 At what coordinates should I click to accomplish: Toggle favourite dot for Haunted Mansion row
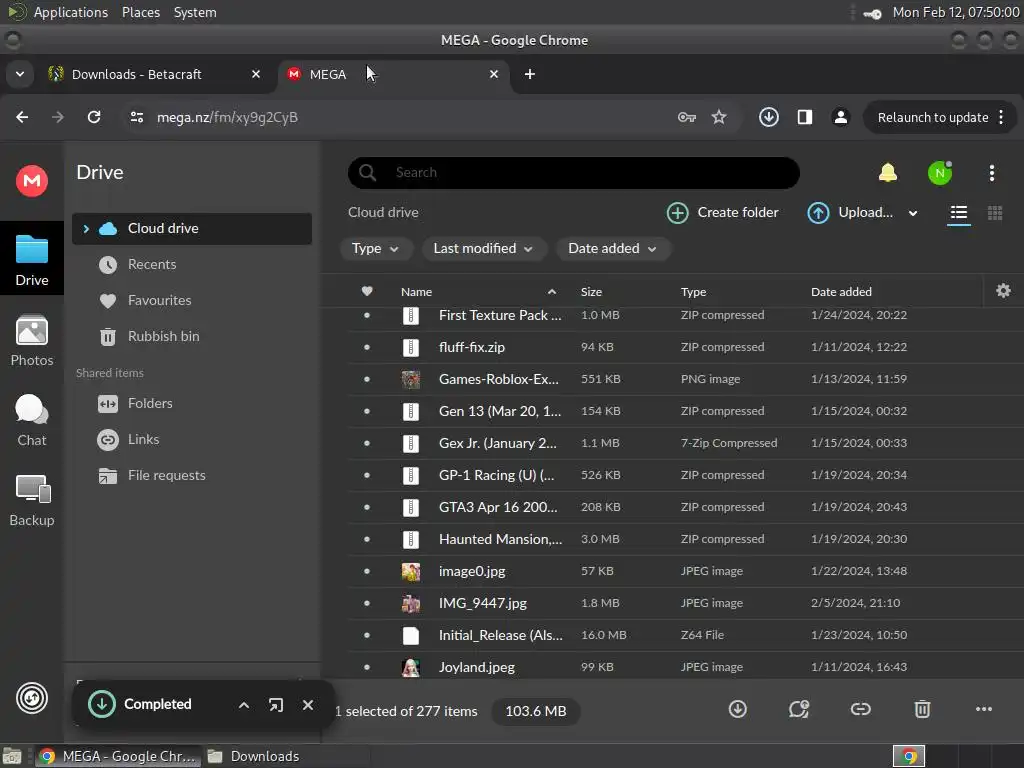tap(366, 539)
